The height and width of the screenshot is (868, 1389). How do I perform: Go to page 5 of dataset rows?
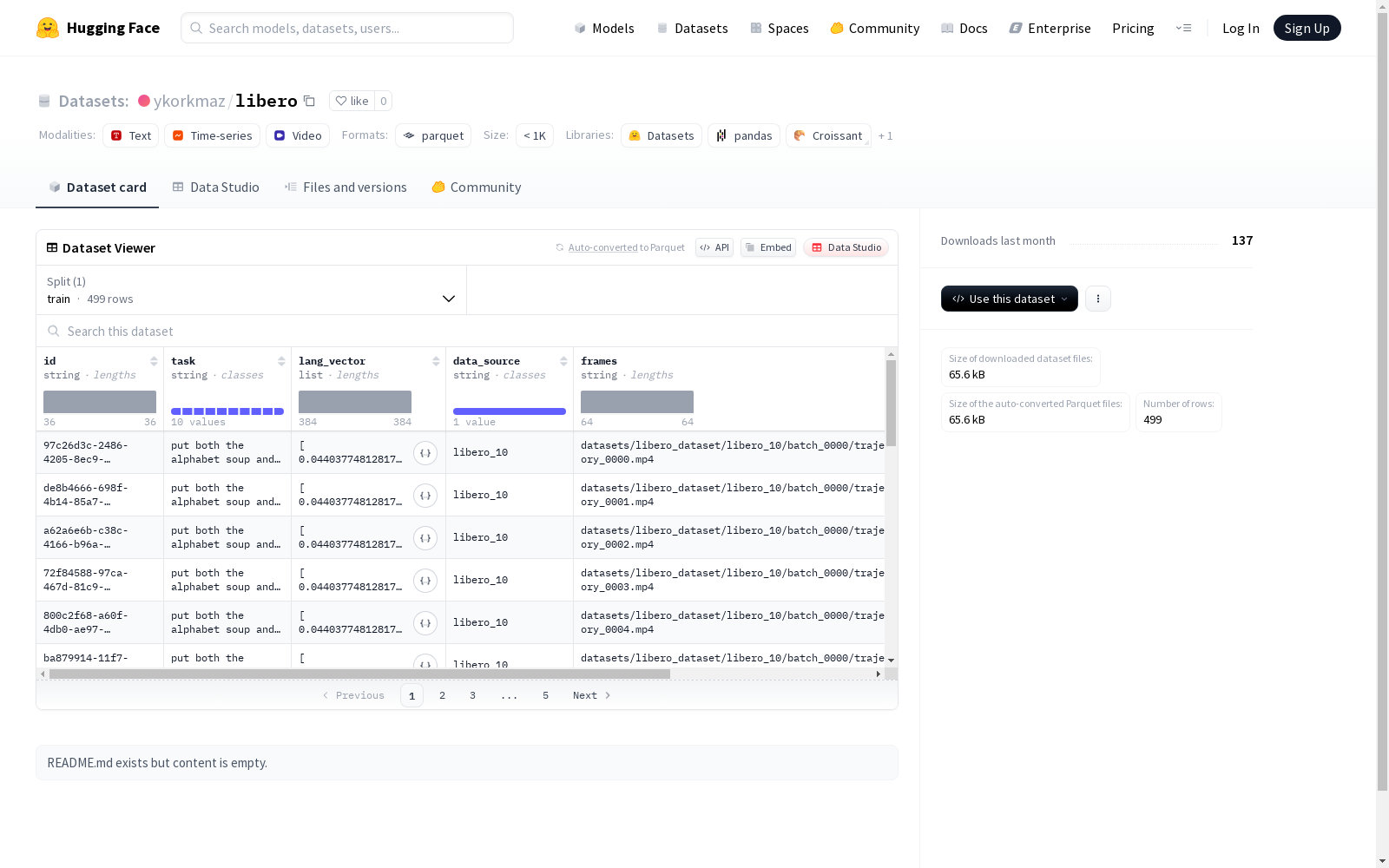(545, 695)
